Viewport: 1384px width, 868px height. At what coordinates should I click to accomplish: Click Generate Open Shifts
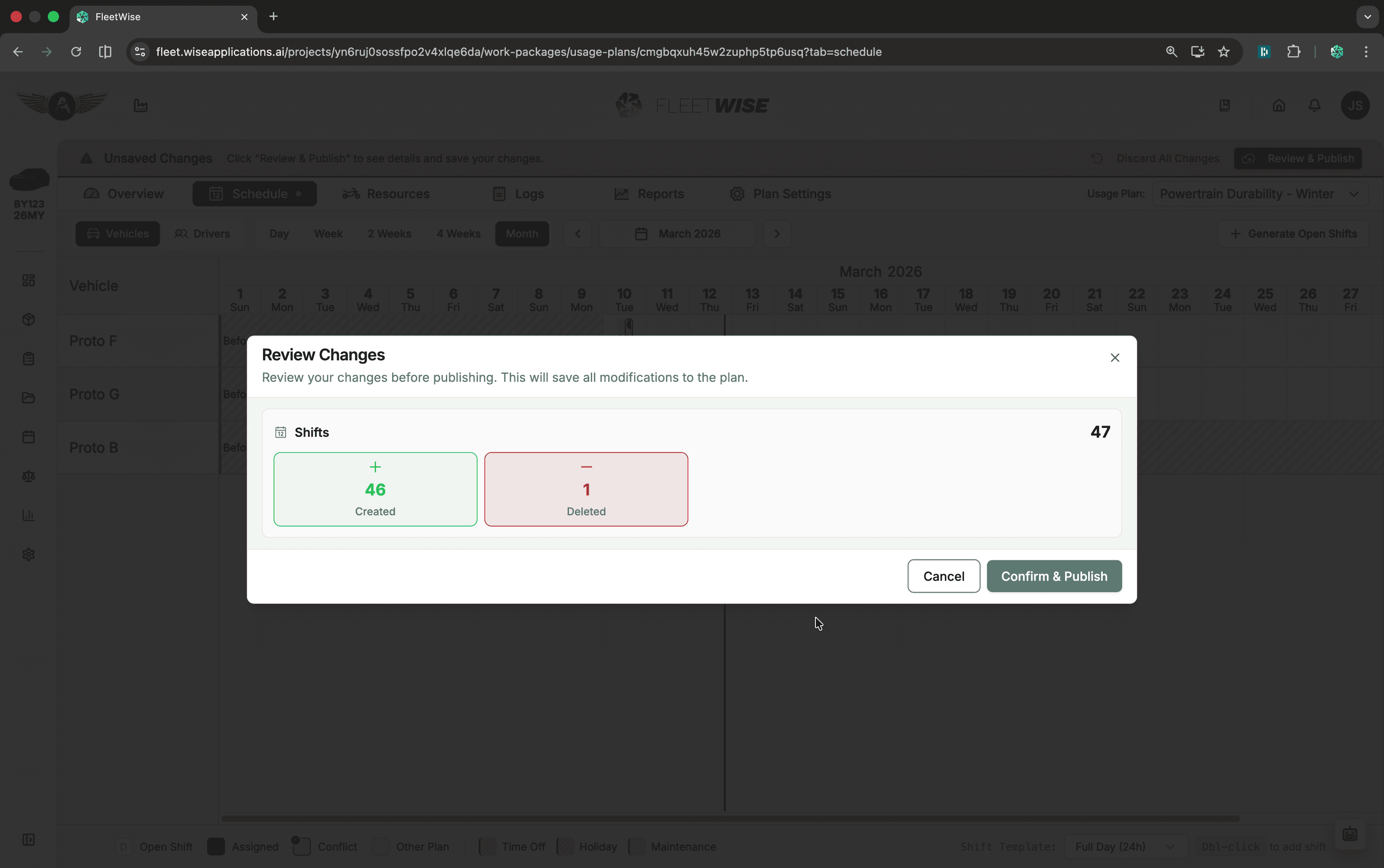1293,234
